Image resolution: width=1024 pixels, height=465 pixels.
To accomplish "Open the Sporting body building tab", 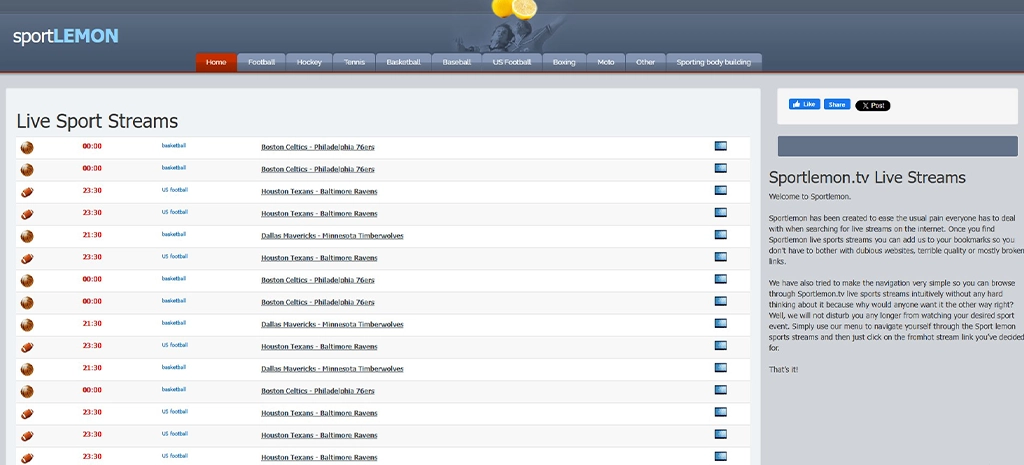I will point(713,62).
